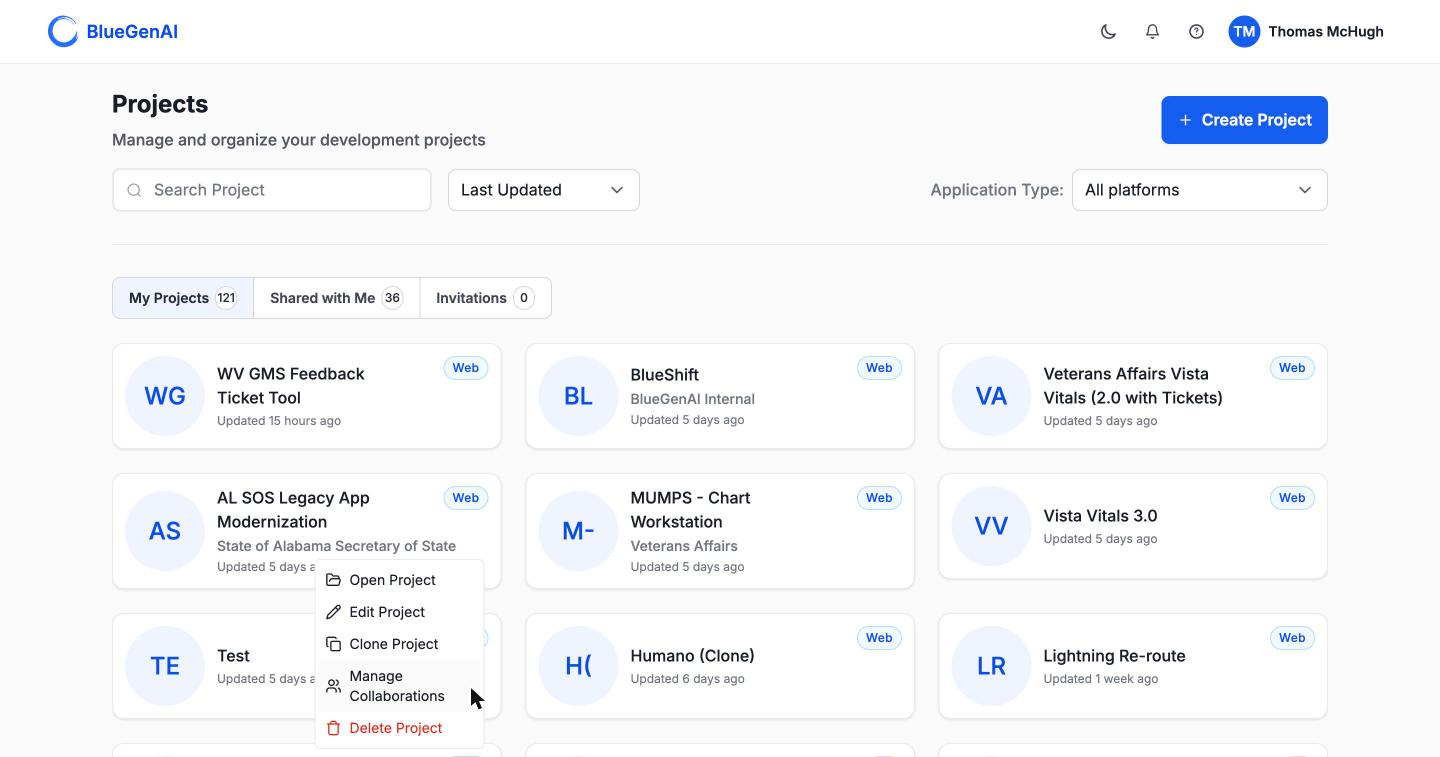Click Veterans Affairs subtitle on MUMPS card
Screen dimensions: 1440x757
[x=684, y=546]
